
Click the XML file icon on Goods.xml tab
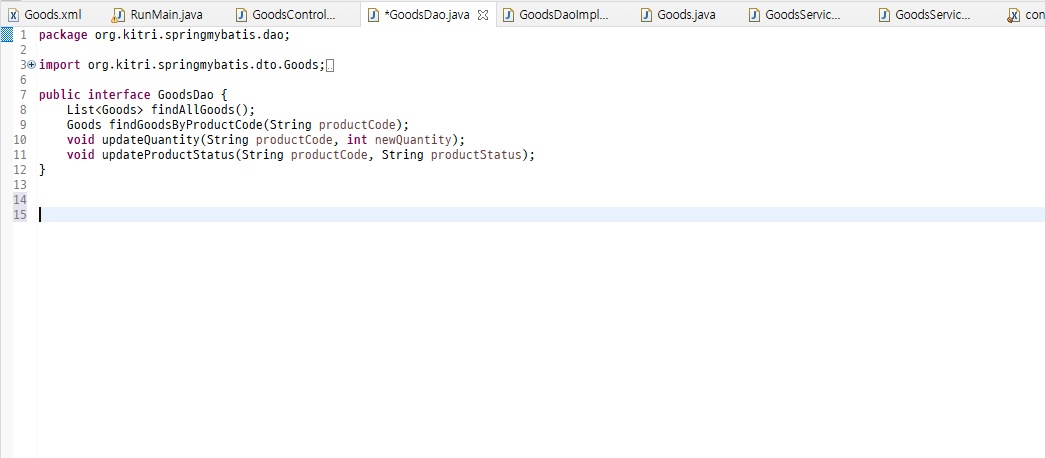point(13,15)
